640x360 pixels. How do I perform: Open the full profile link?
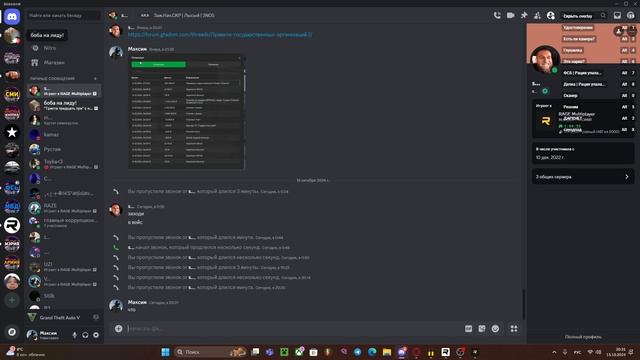click(x=583, y=337)
